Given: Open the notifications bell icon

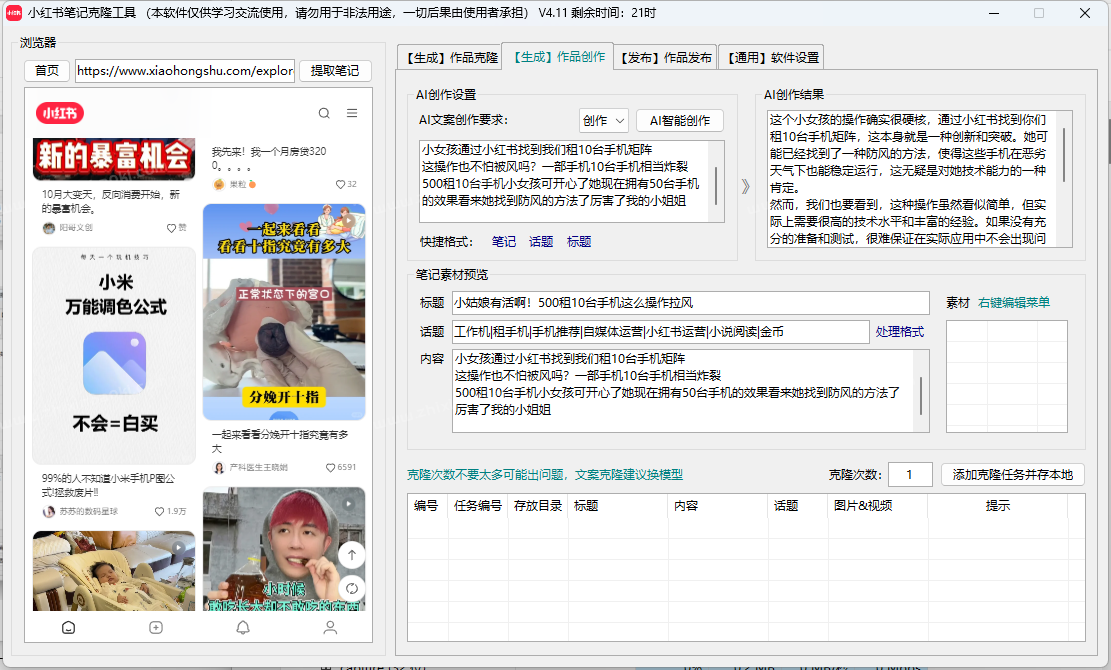Looking at the screenshot, I should pyautogui.click(x=242, y=627).
